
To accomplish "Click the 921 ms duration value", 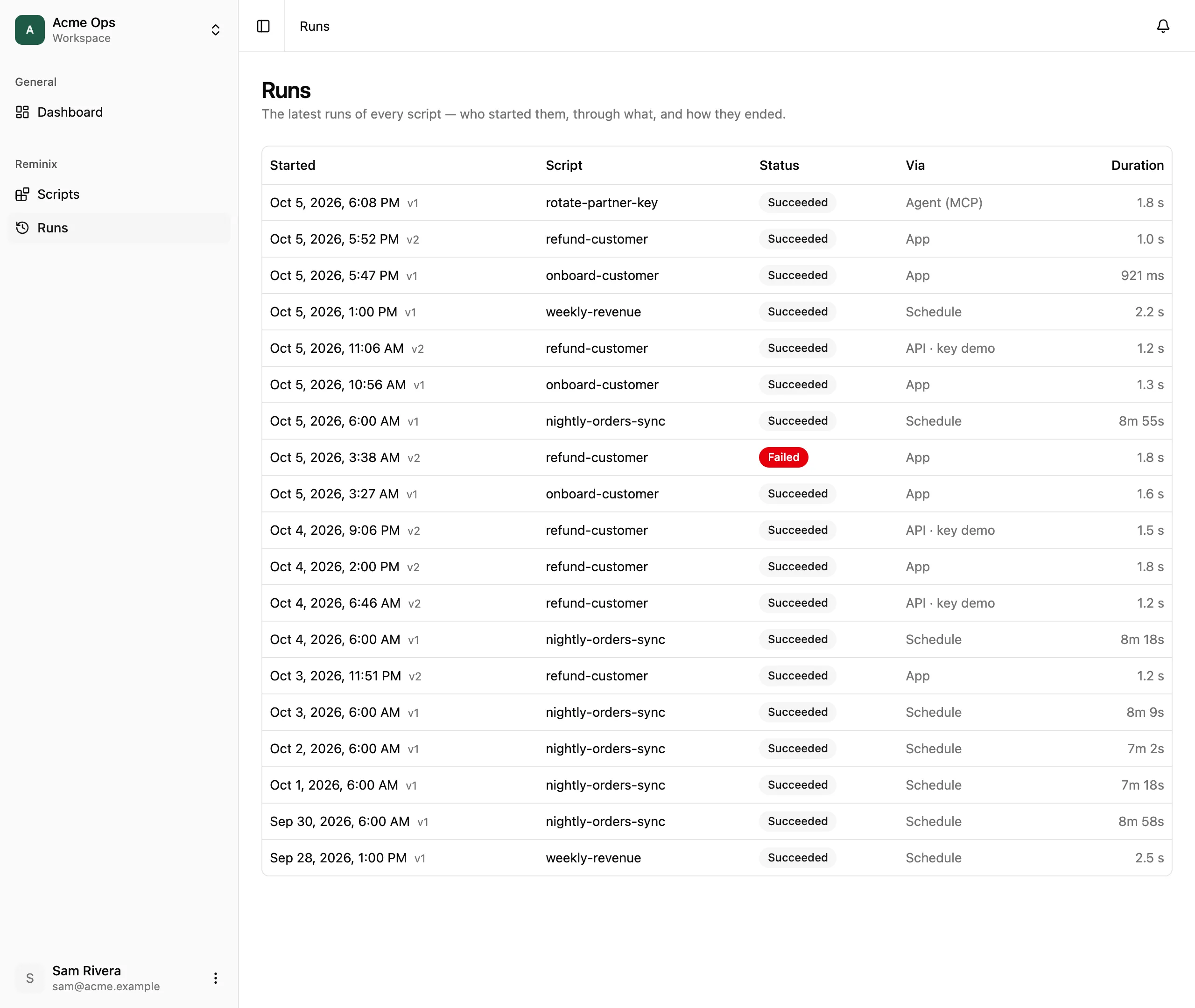I will (1142, 275).
